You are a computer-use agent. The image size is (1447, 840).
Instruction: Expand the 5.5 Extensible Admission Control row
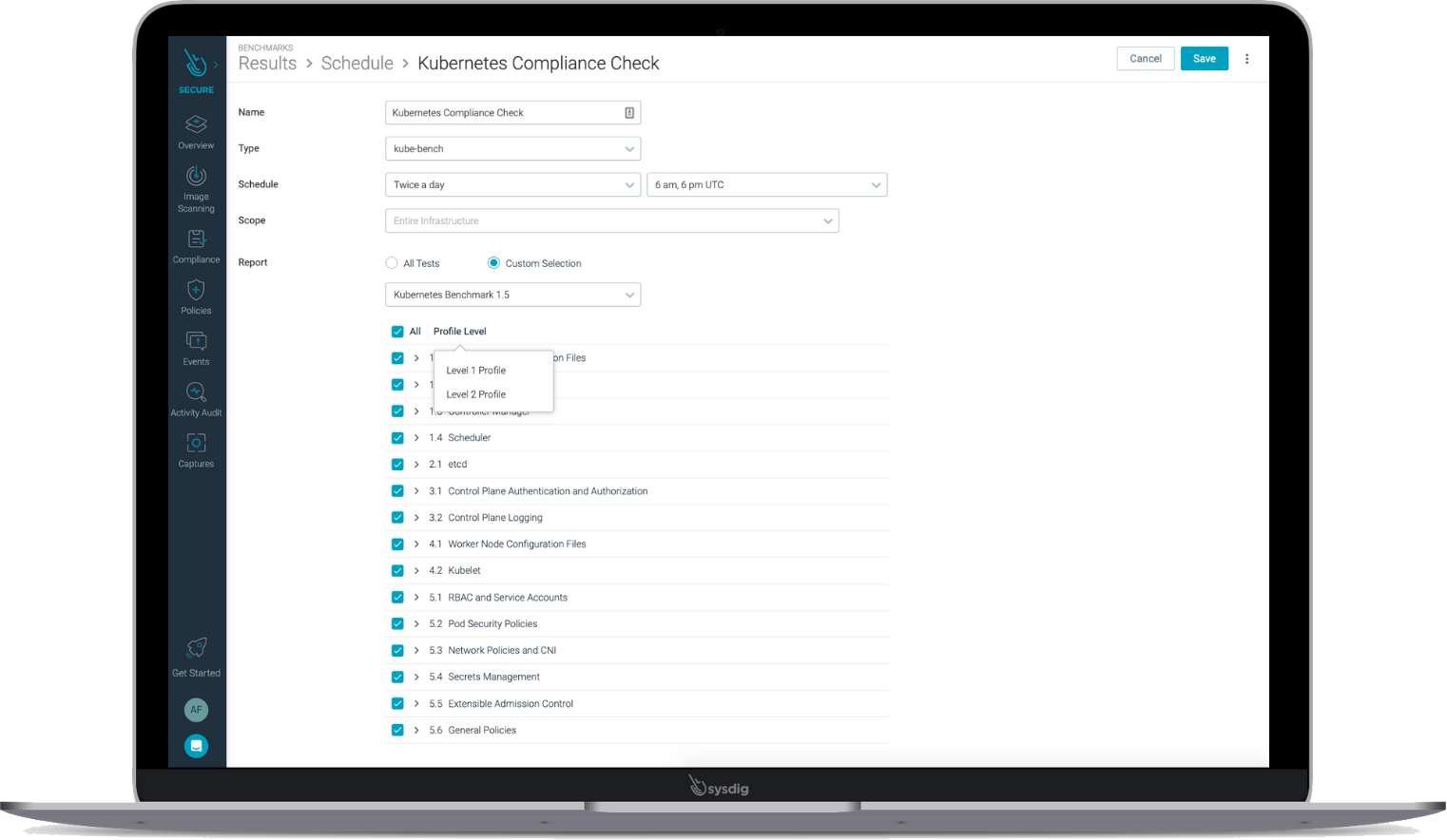click(416, 704)
